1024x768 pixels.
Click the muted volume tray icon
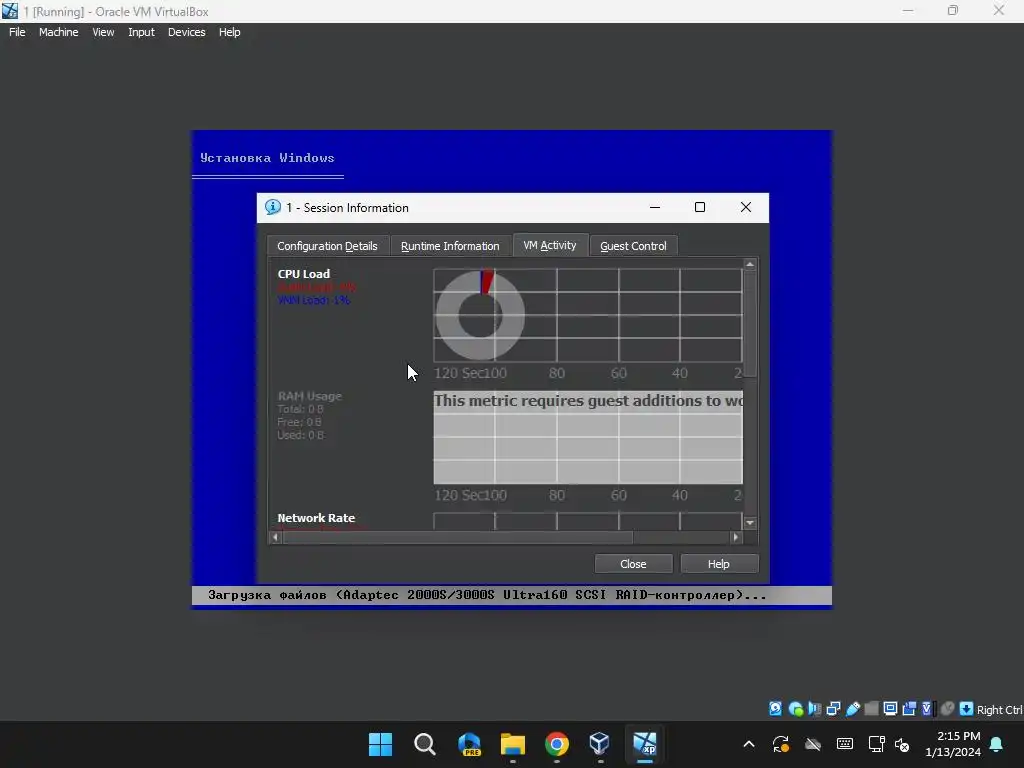[x=902, y=744]
